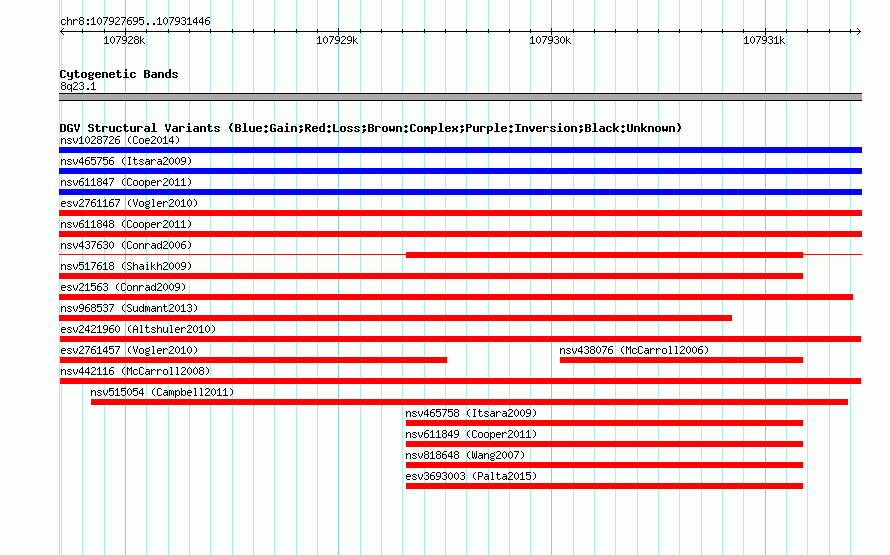
Task: Click the red bar under esv2761457
Action: click(253, 360)
